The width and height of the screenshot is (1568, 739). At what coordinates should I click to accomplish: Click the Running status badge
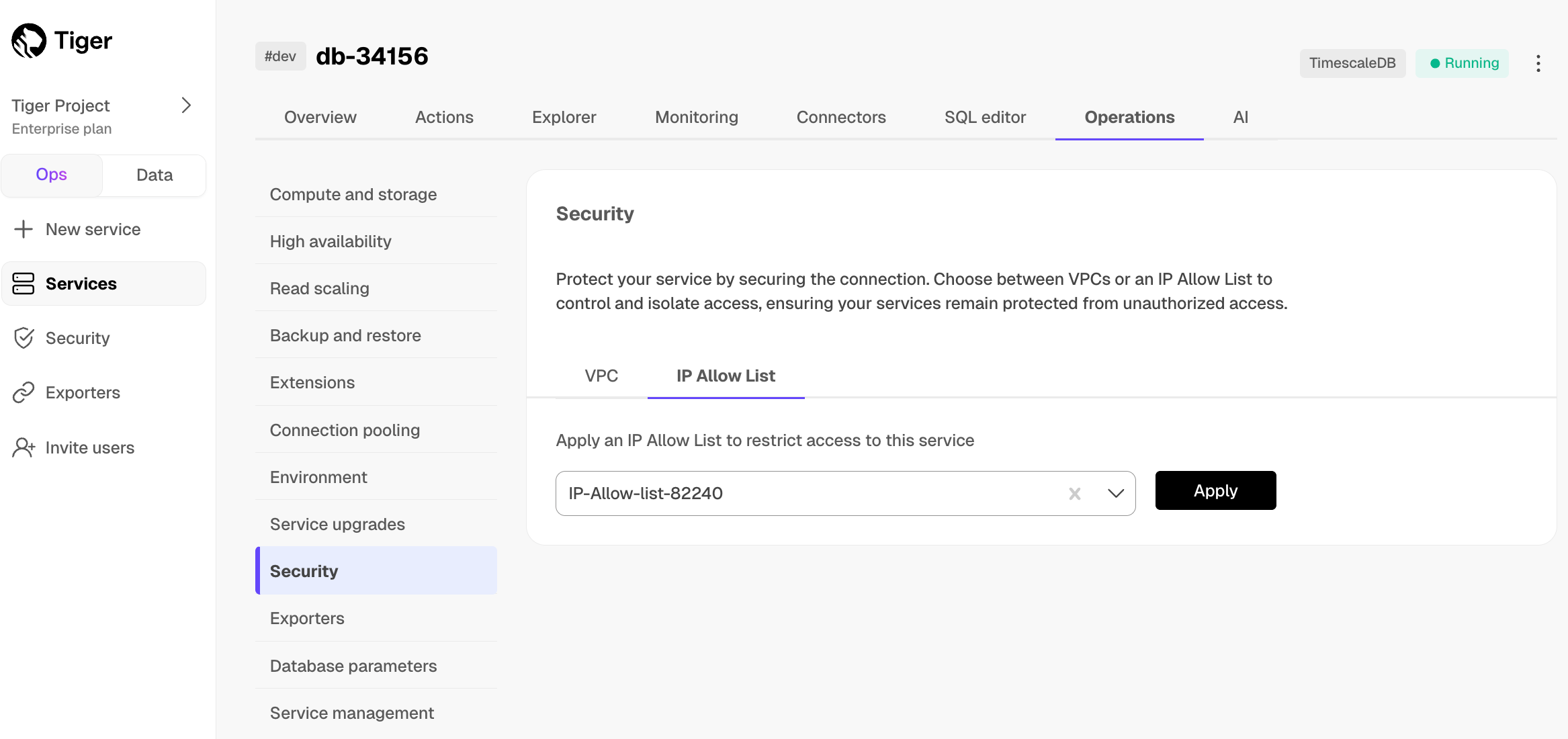tap(1463, 63)
